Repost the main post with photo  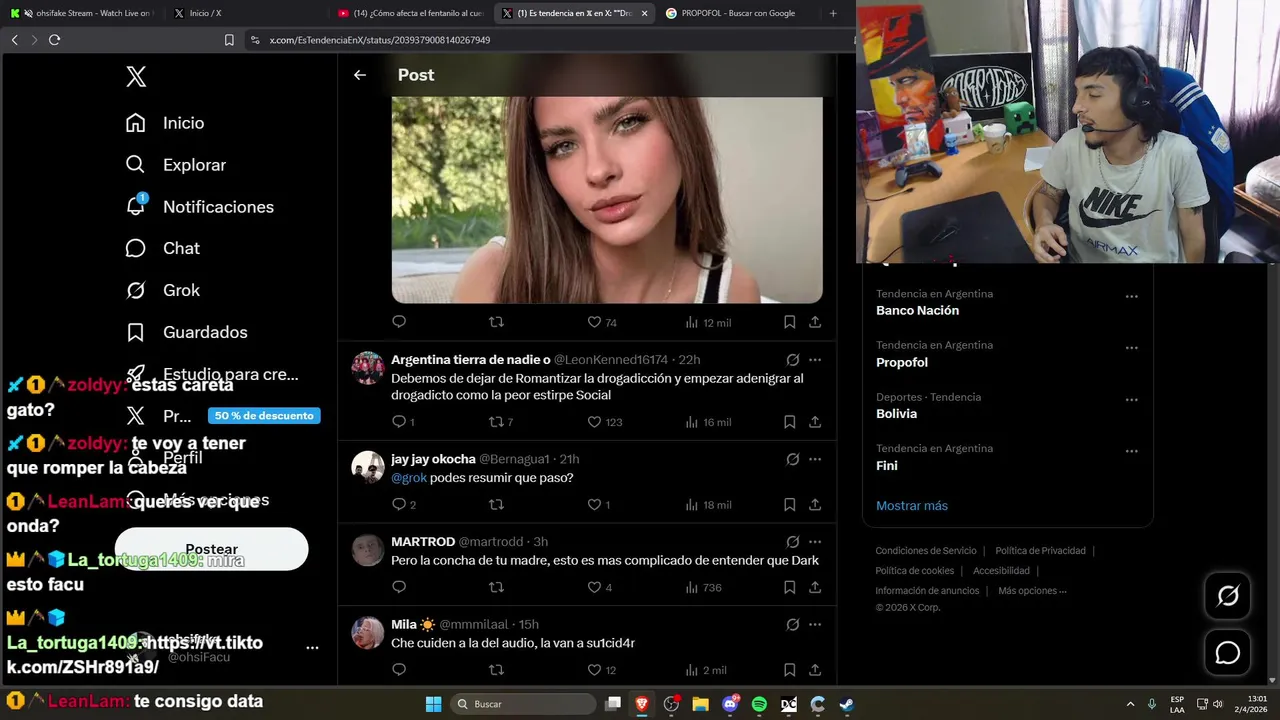coord(496,322)
